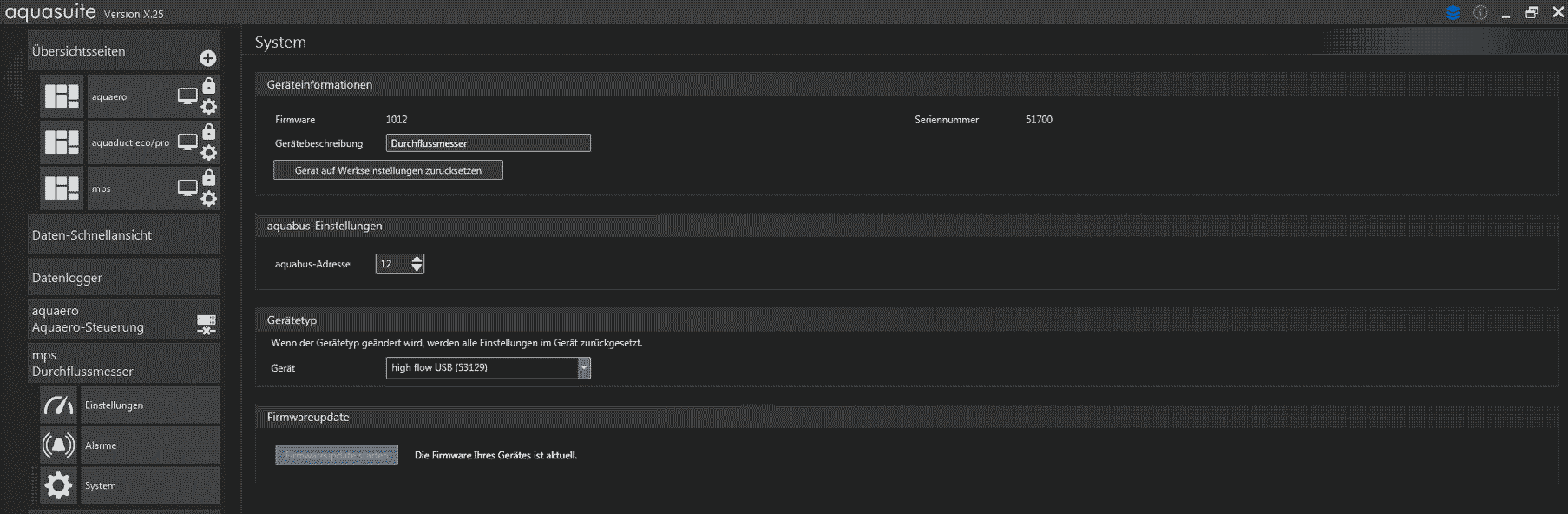Expand the Datenlogger section
Image resolution: width=1568 pixels, height=514 pixels.
coord(123,278)
